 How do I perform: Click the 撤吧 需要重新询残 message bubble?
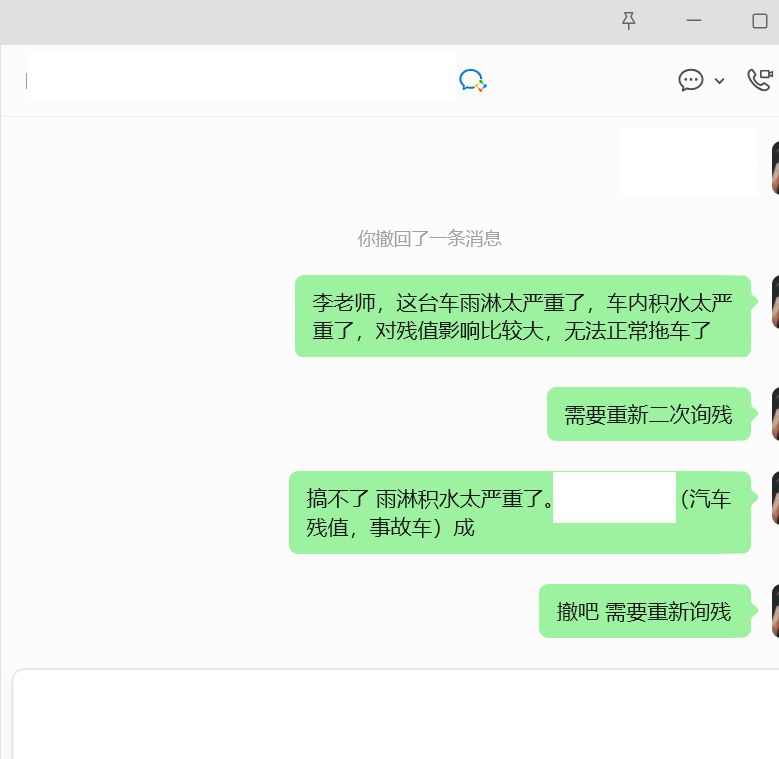pyautogui.click(x=644, y=611)
